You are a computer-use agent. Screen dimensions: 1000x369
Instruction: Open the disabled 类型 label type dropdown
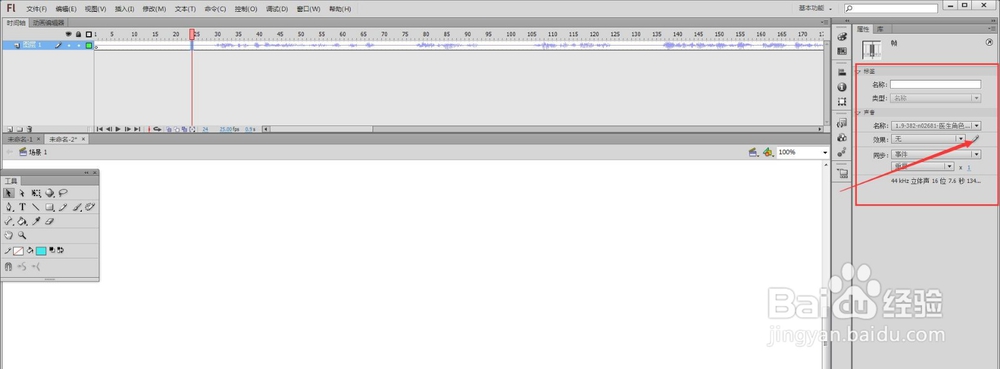[936, 98]
